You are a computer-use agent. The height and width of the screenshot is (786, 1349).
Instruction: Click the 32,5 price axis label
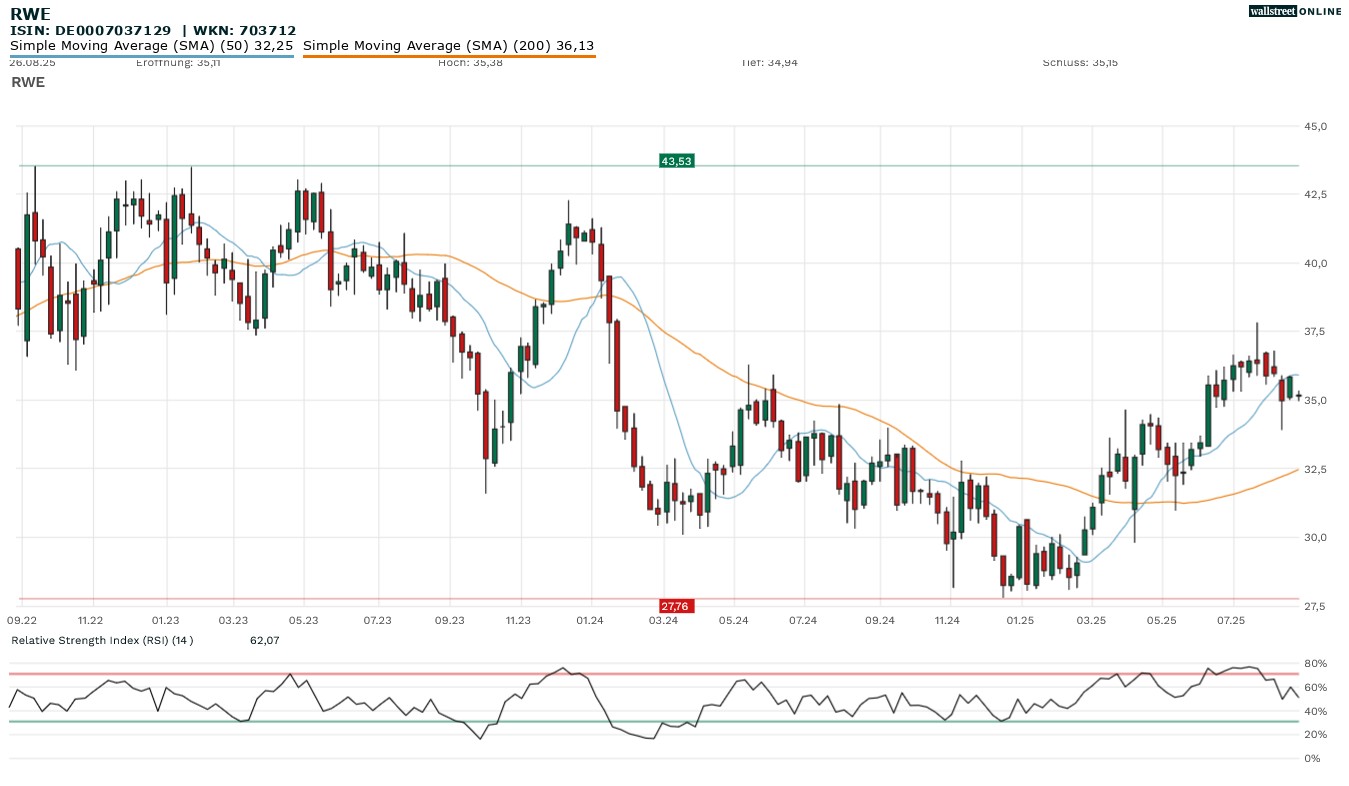[x=1315, y=469]
